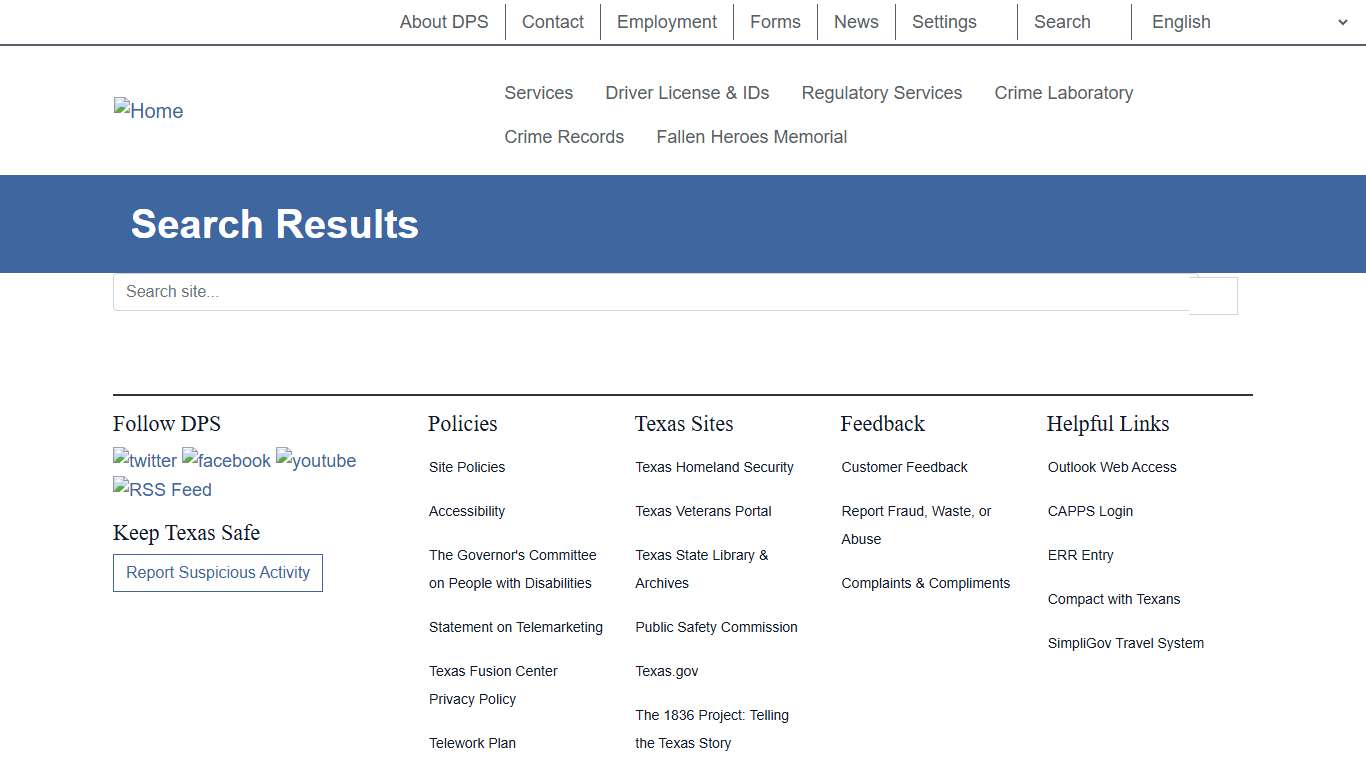Open the RSS Feed

point(162,489)
